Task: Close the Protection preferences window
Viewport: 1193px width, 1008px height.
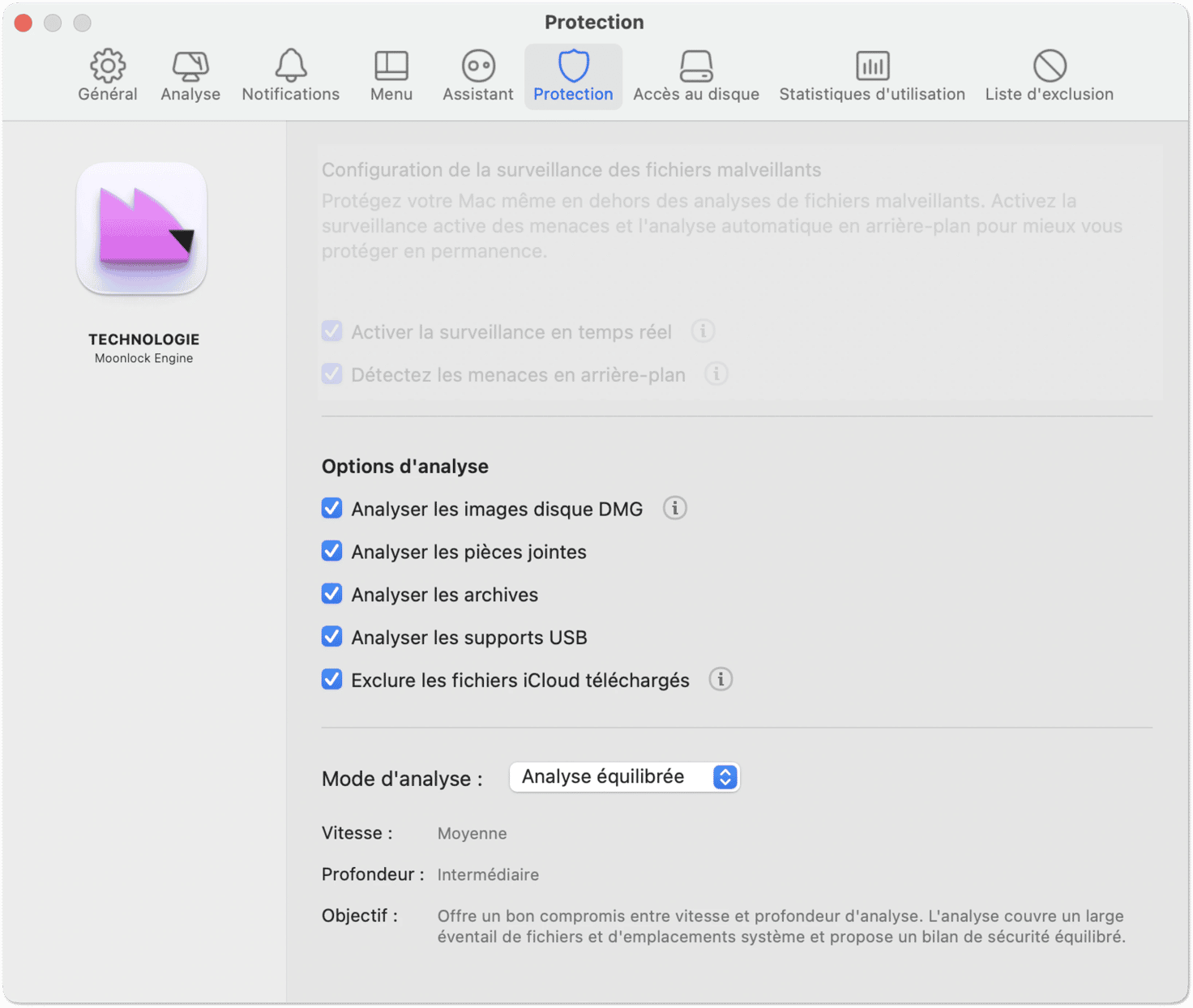Action: tap(24, 23)
